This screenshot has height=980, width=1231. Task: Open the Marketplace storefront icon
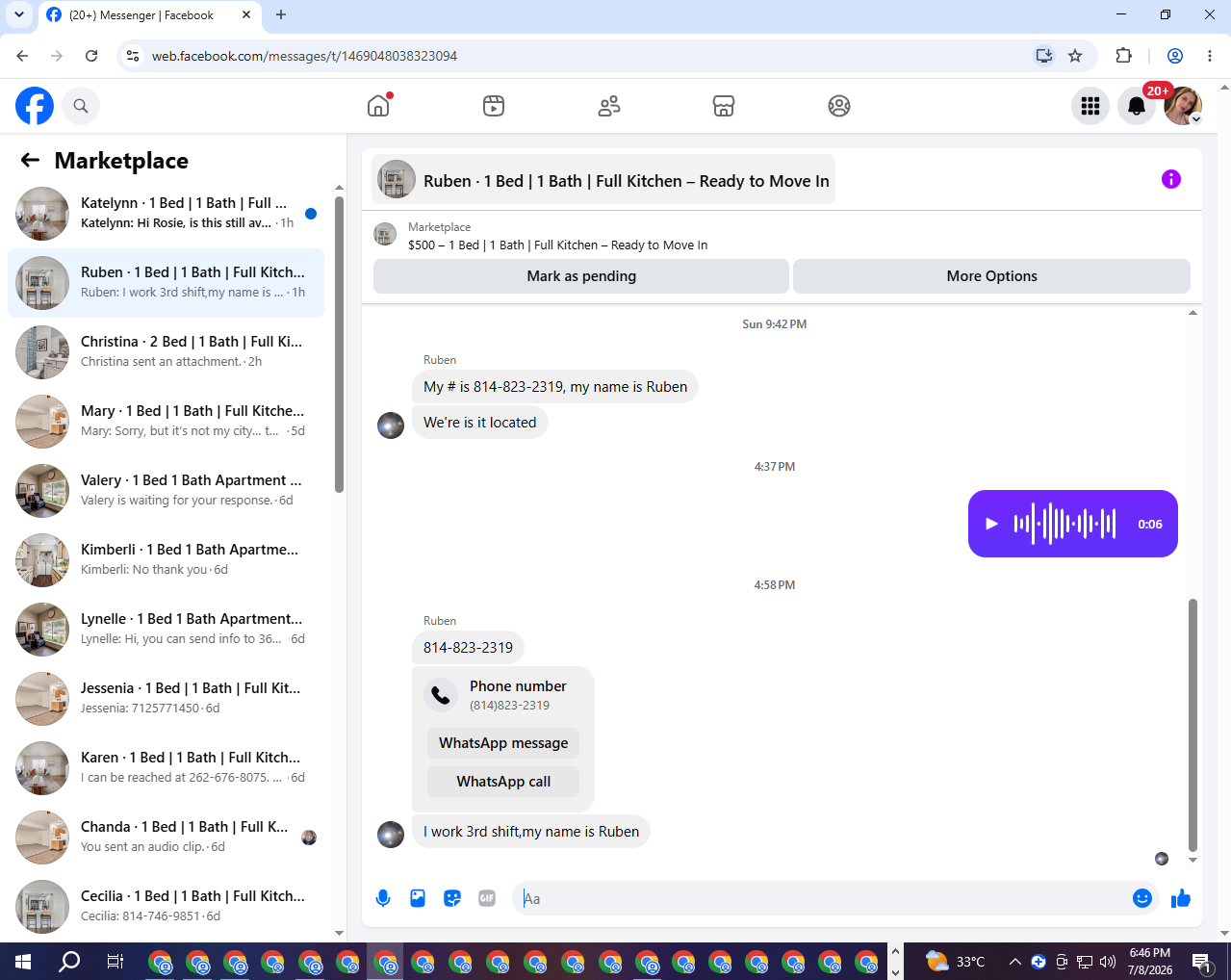click(724, 106)
